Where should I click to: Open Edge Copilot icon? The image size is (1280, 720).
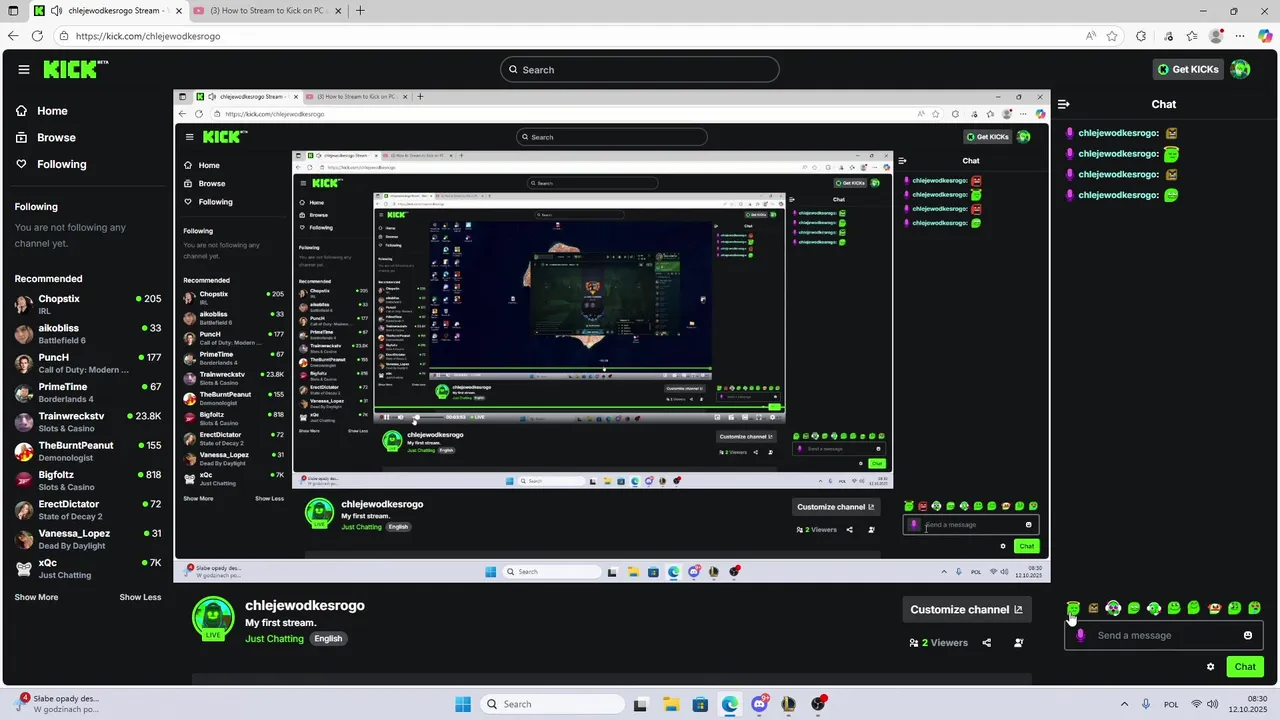pos(1265,36)
